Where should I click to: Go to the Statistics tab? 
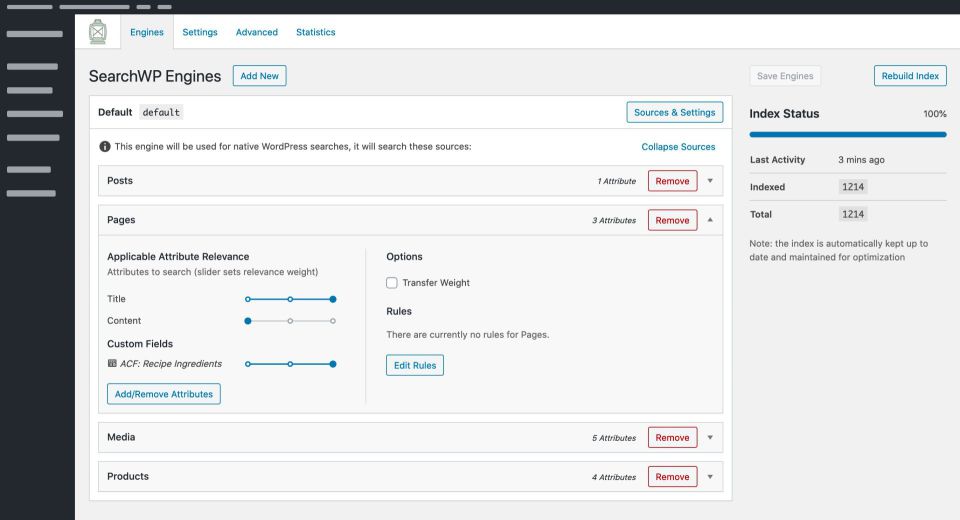[316, 32]
